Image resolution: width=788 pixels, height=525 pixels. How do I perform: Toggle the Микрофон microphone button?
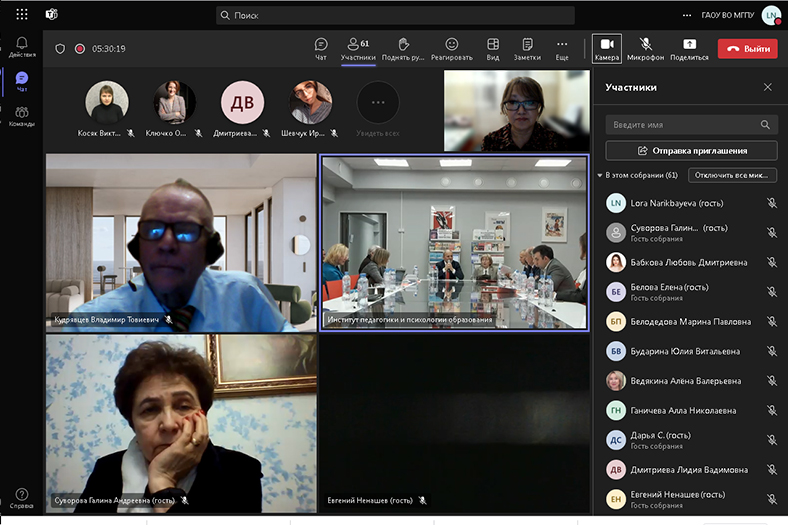tap(646, 45)
